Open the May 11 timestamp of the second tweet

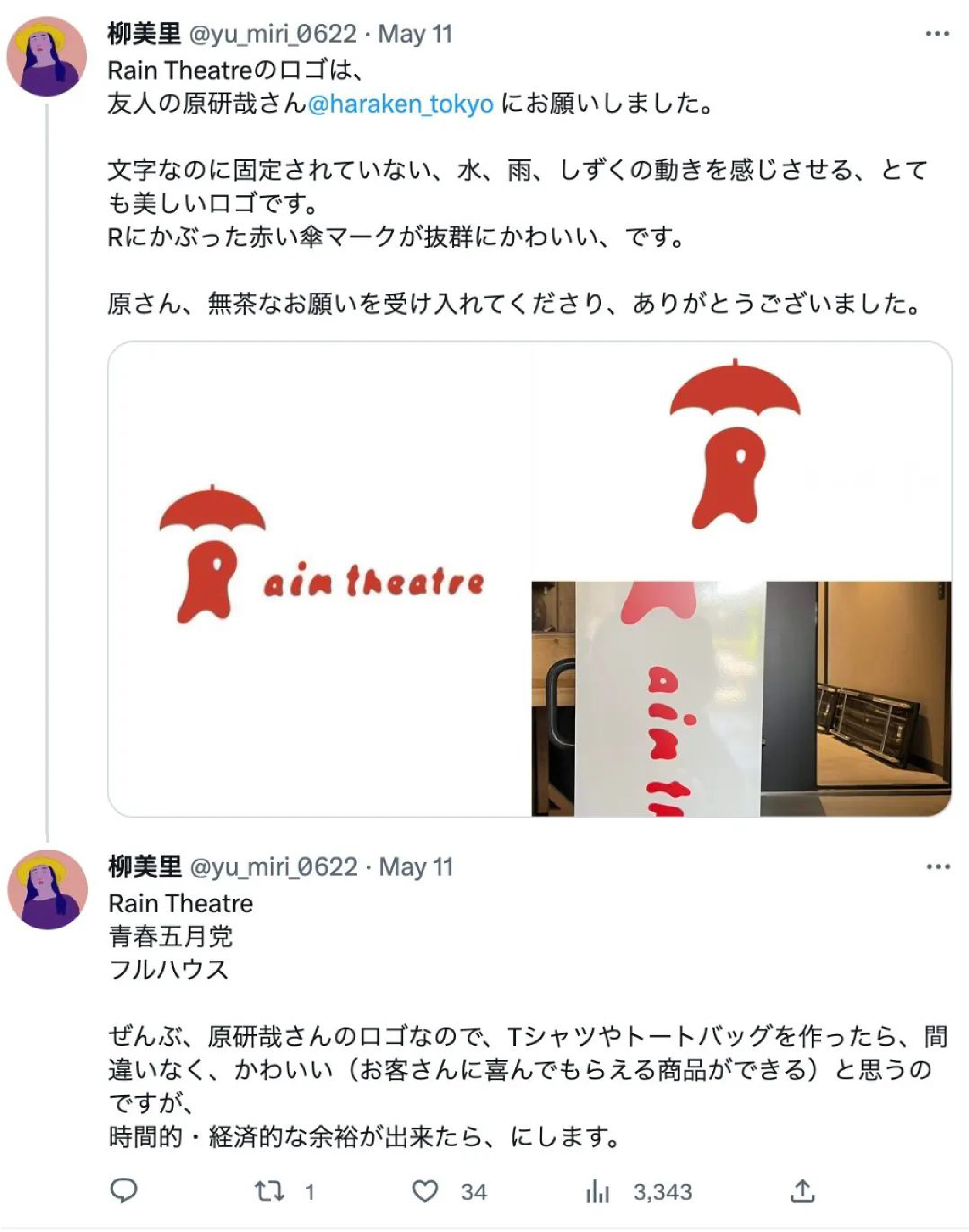(x=416, y=867)
